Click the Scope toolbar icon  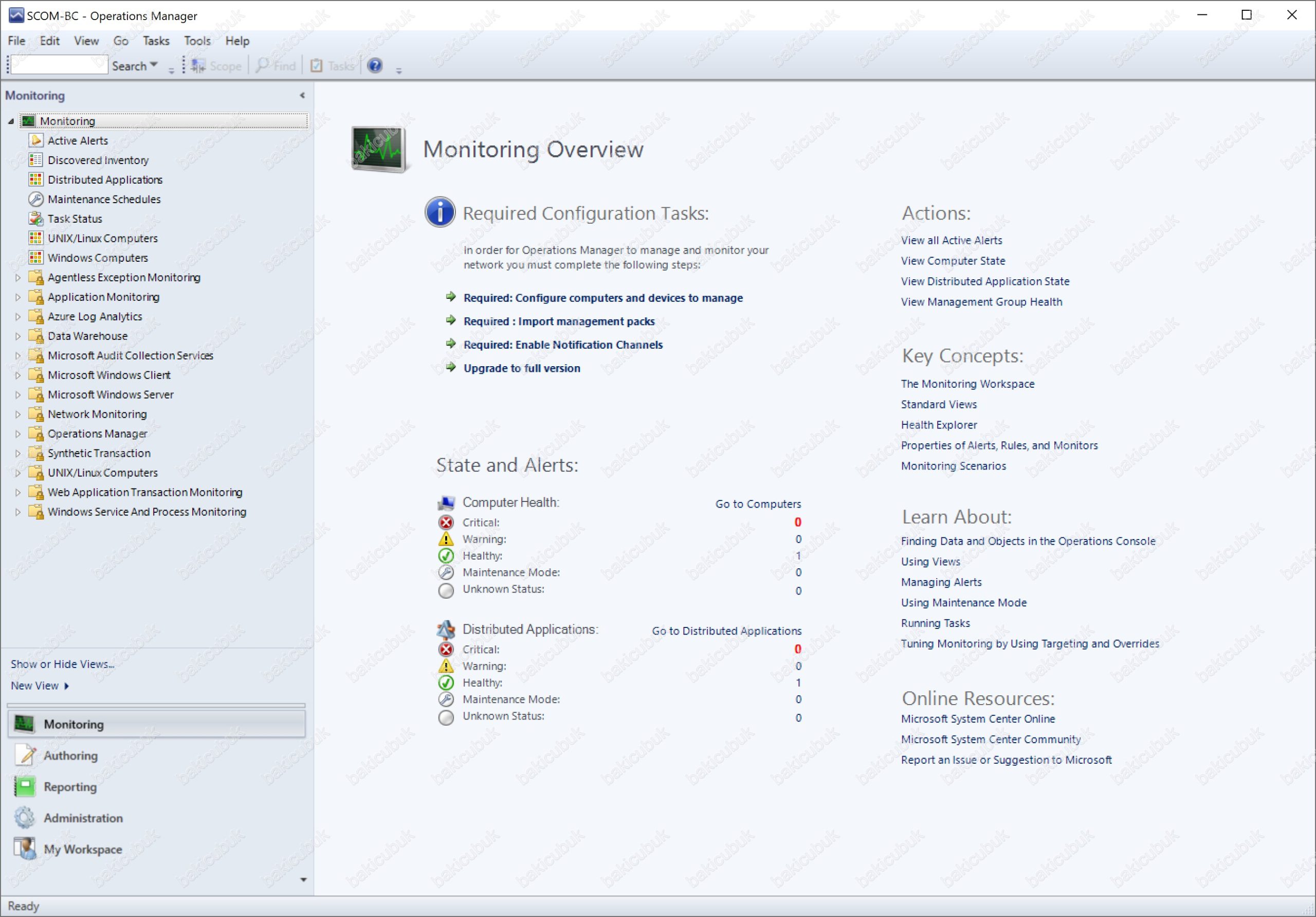(x=198, y=66)
